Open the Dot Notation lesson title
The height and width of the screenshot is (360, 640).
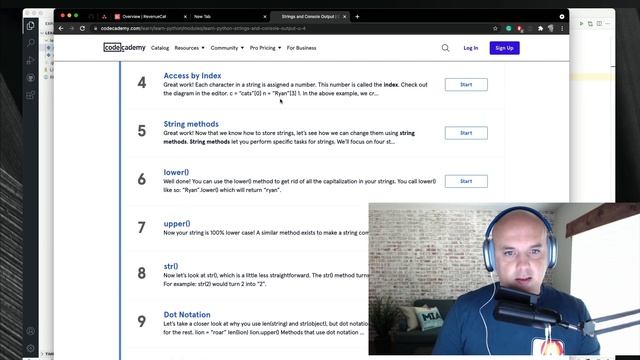(x=187, y=315)
